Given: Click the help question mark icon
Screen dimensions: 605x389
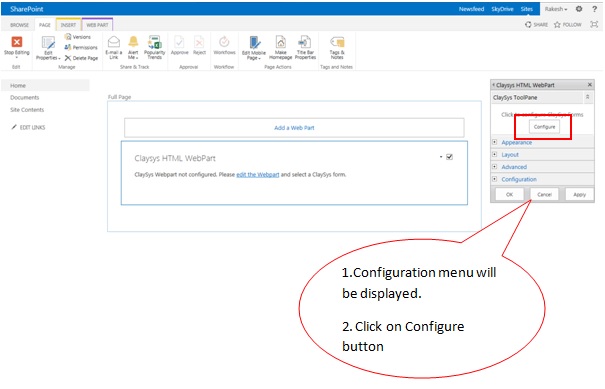Looking at the screenshot, I should (595, 9).
